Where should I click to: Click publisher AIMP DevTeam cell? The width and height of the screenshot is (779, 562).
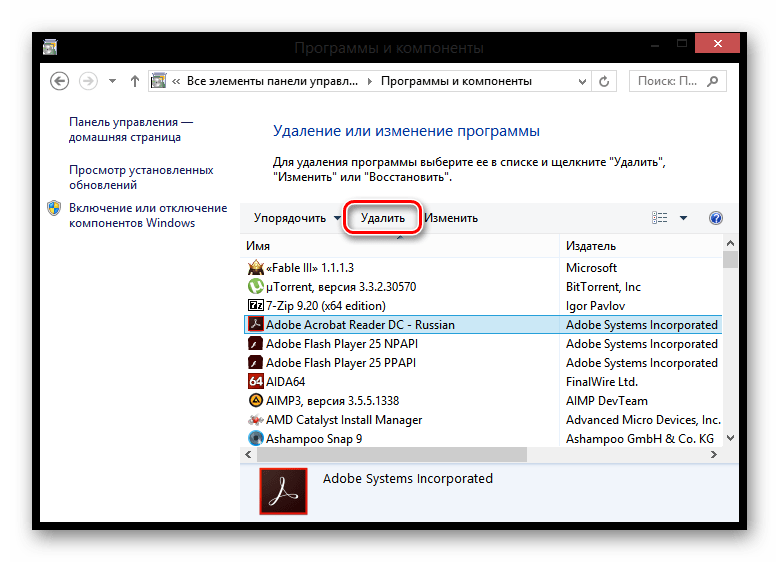607,401
